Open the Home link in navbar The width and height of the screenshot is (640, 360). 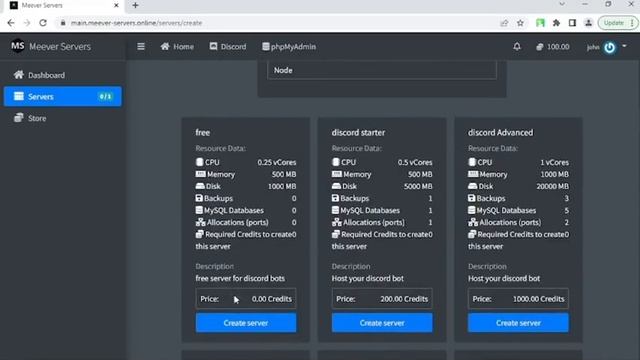[x=177, y=47]
